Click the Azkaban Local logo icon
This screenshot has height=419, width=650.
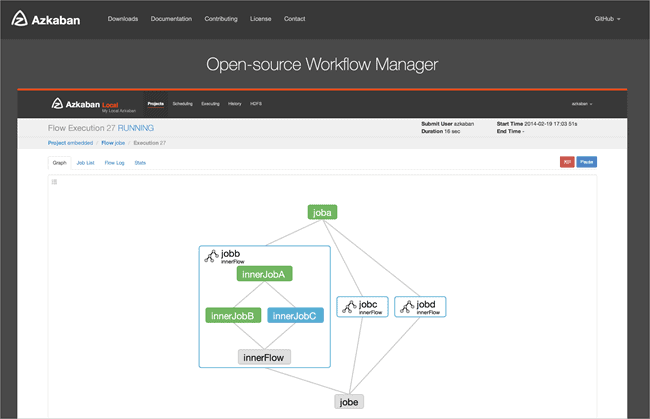coord(57,103)
